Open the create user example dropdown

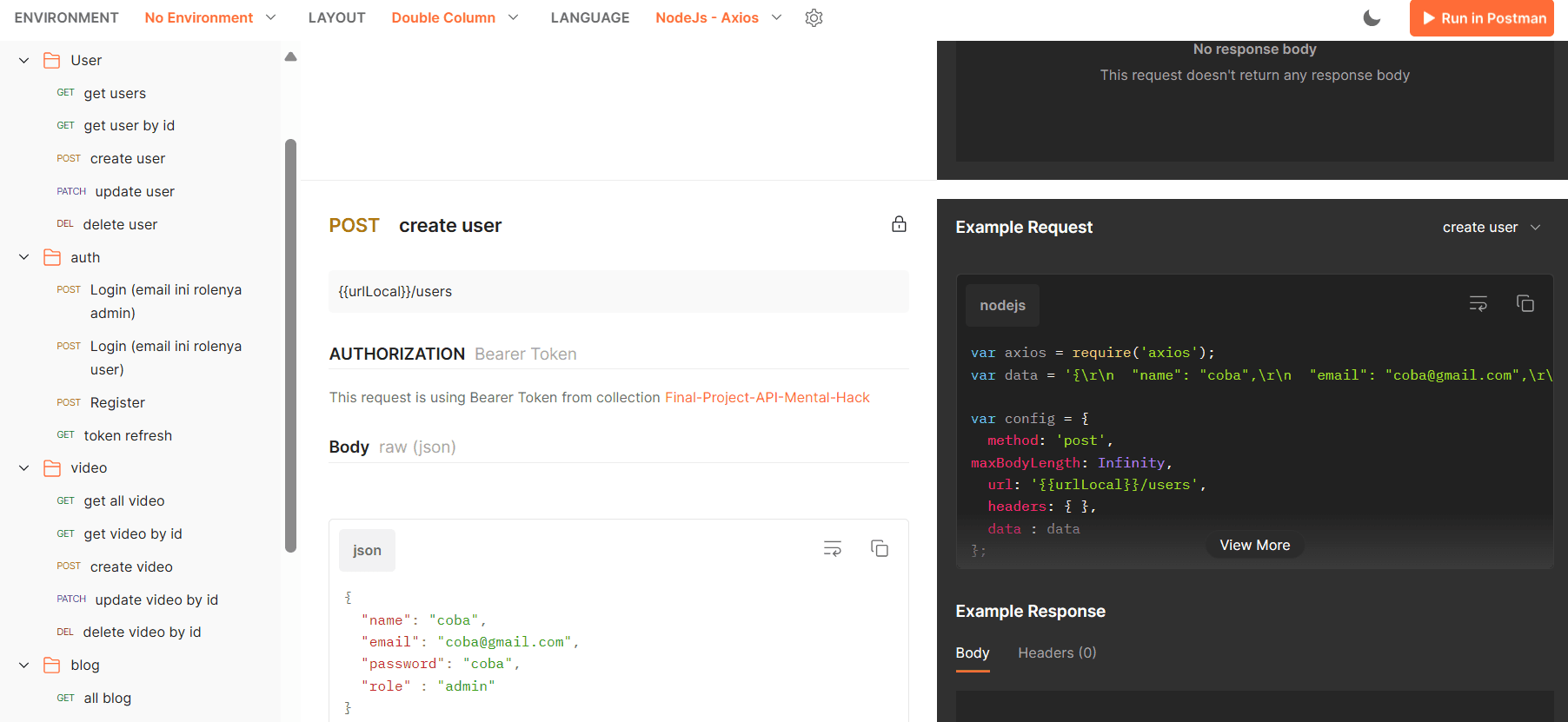1492,227
